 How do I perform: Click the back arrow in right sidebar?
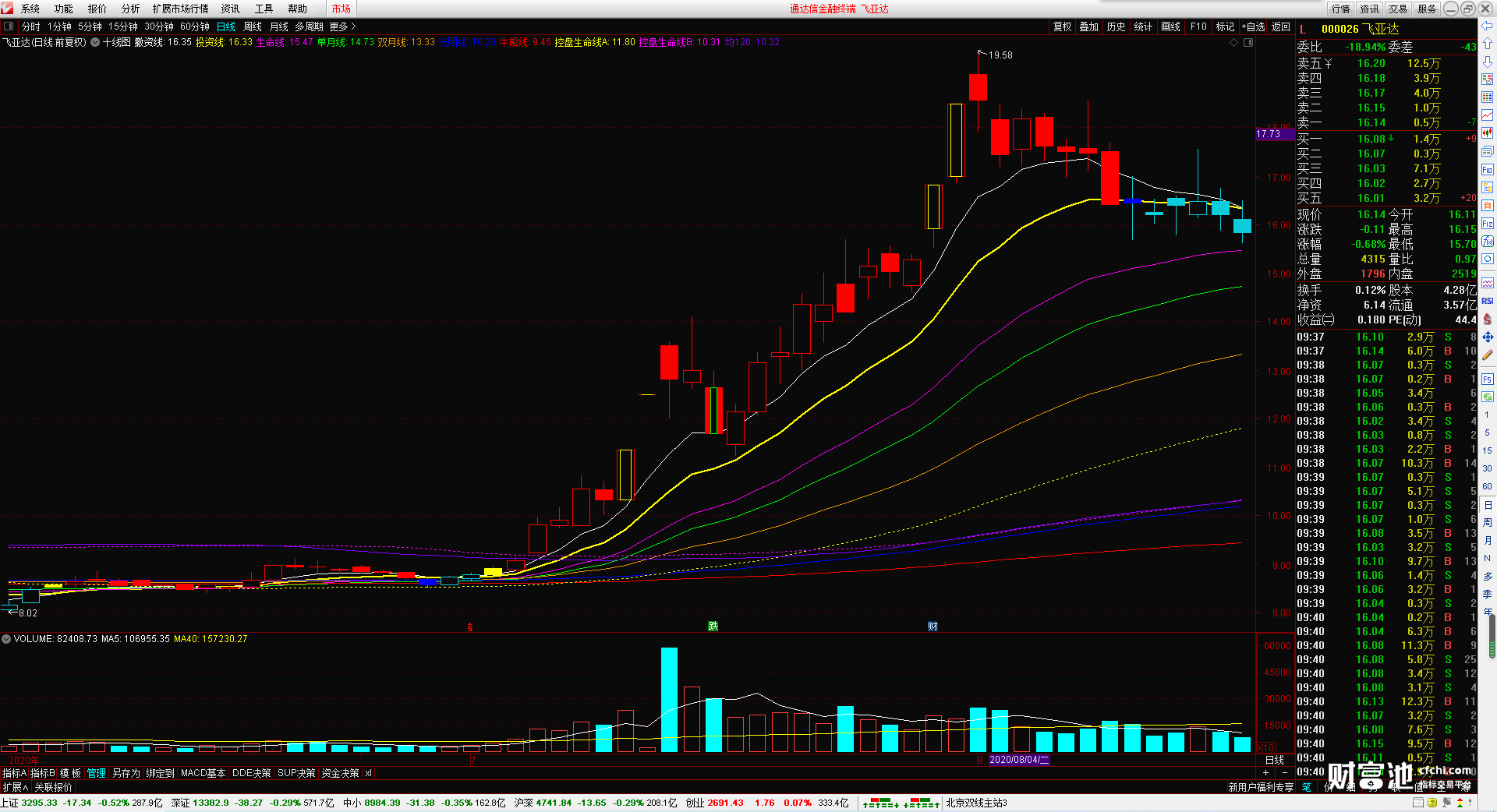click(1487, 26)
